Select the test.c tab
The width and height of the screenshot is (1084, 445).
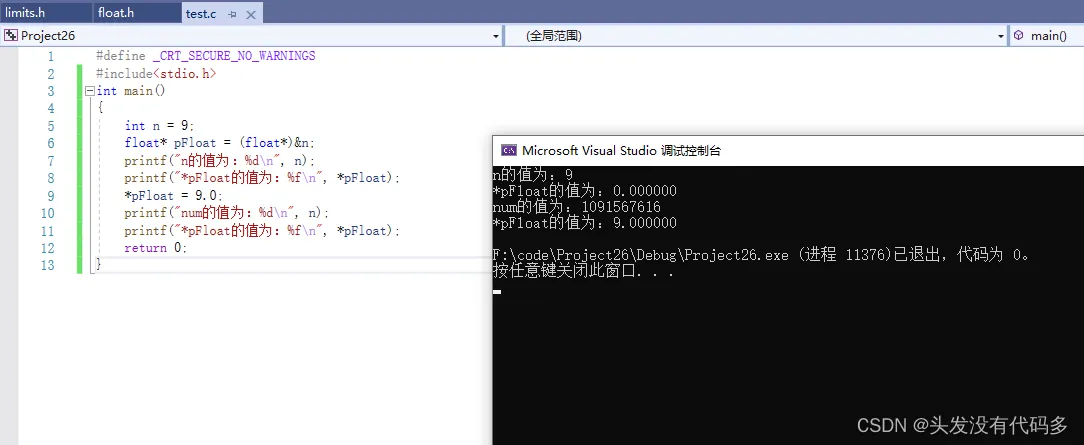201,14
